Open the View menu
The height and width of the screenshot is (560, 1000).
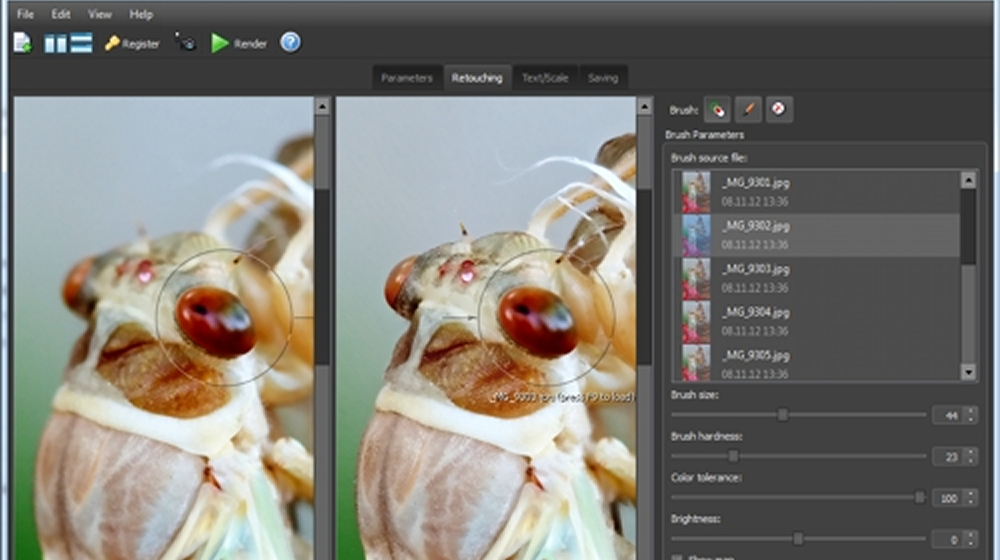tap(99, 14)
